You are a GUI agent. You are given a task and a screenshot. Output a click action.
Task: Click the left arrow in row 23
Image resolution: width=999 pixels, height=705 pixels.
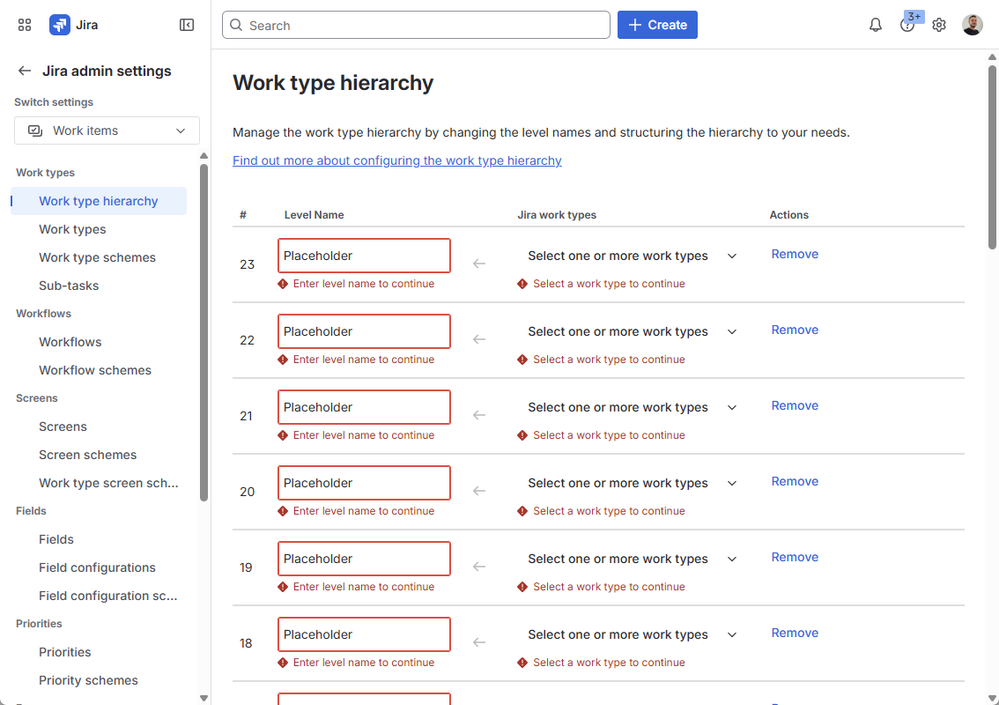point(479,264)
